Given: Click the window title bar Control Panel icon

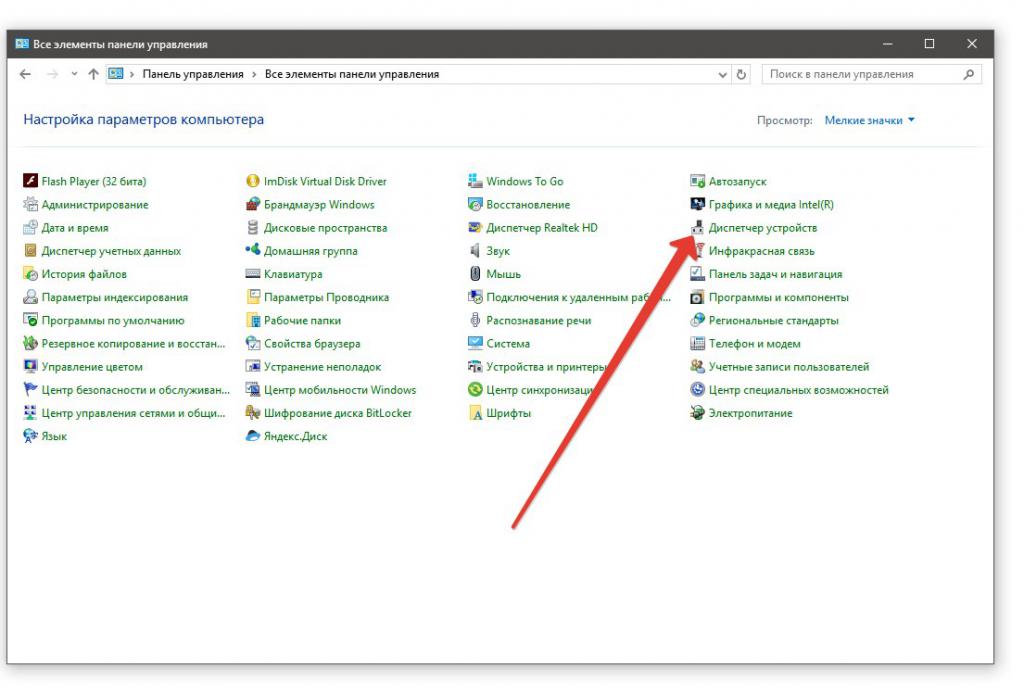Looking at the screenshot, I should 22,44.
